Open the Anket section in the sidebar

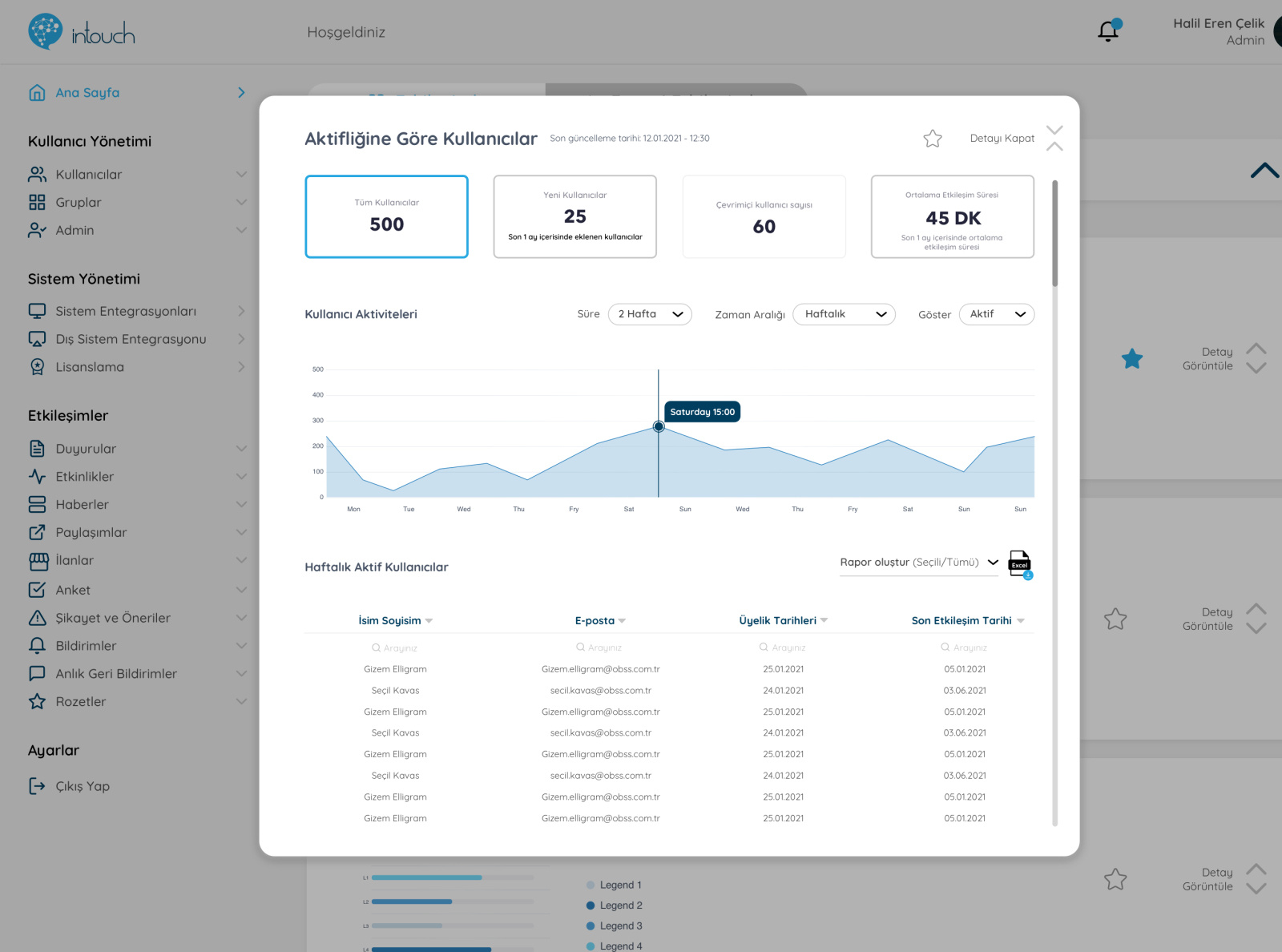(72, 590)
